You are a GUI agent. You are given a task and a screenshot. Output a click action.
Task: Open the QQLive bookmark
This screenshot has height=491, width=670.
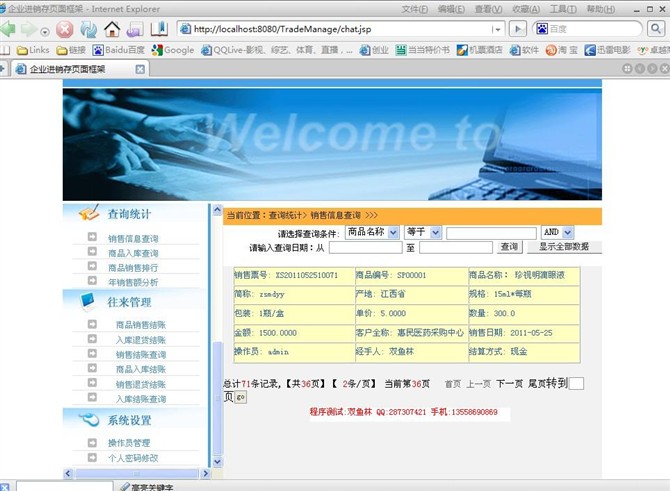(x=277, y=50)
